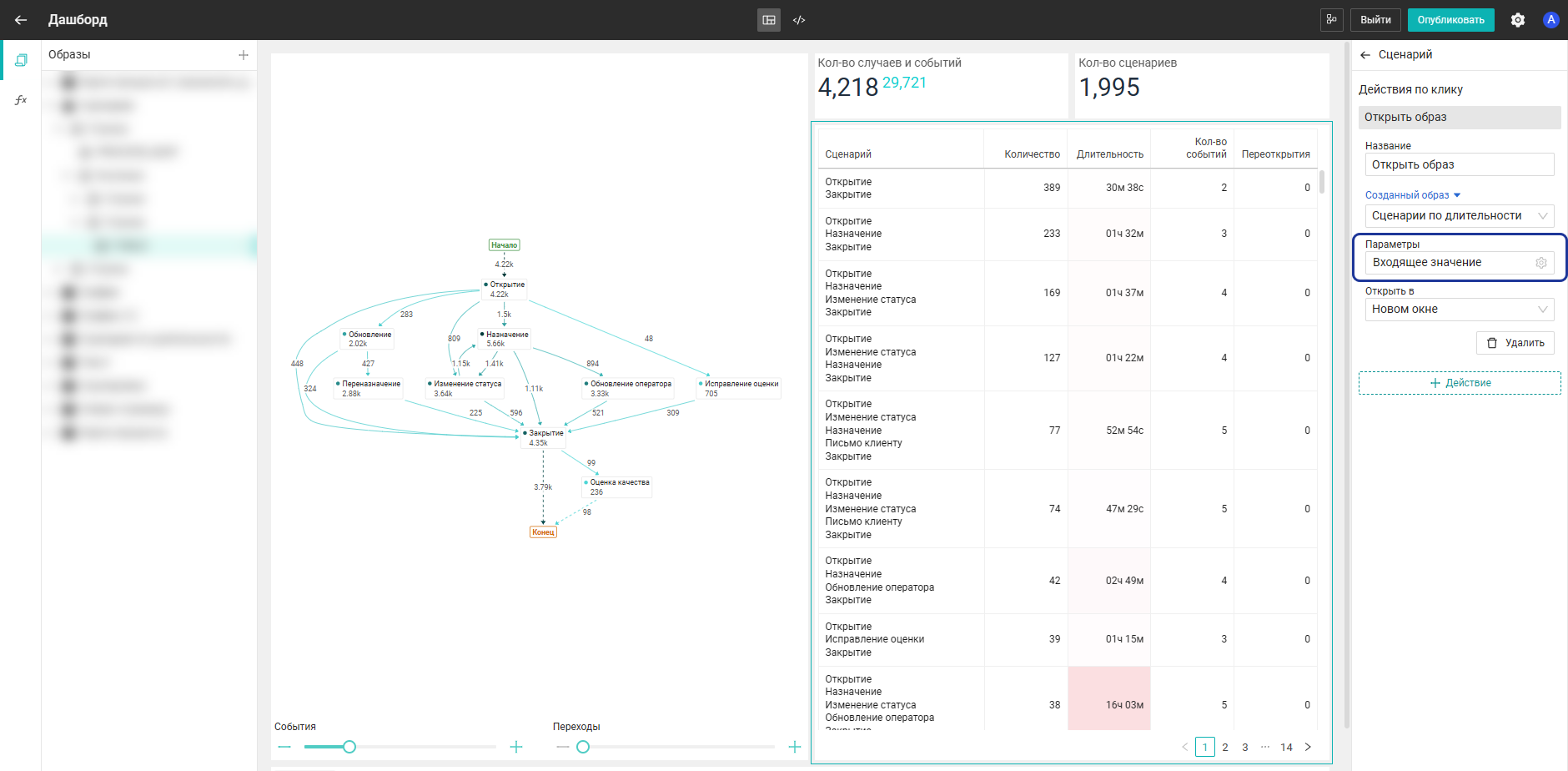The image size is (1568, 771).
Task: Select the Конец node in graph
Action: (x=543, y=532)
